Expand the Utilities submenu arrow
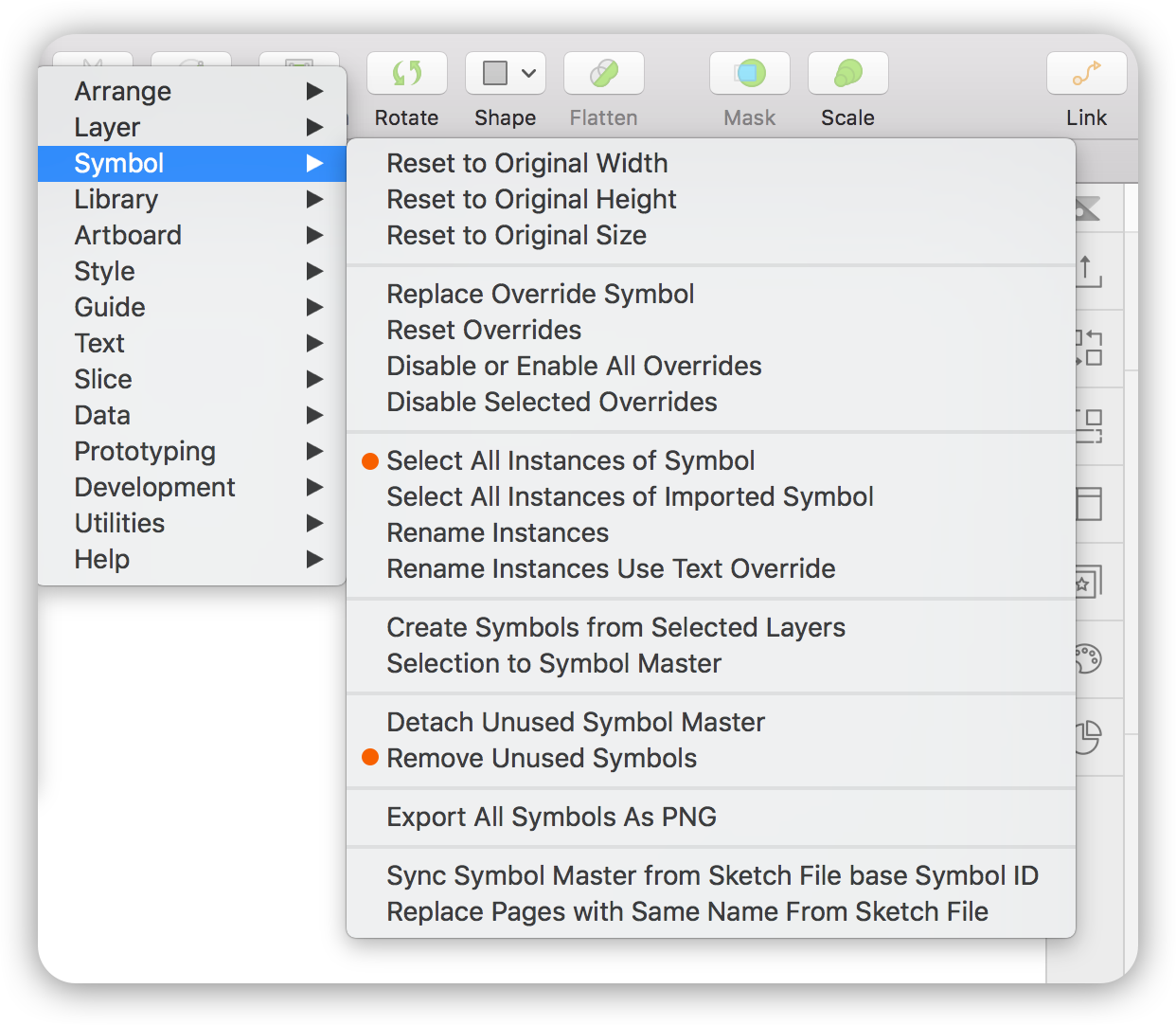This screenshot has height=1025, width=1176. [314, 524]
